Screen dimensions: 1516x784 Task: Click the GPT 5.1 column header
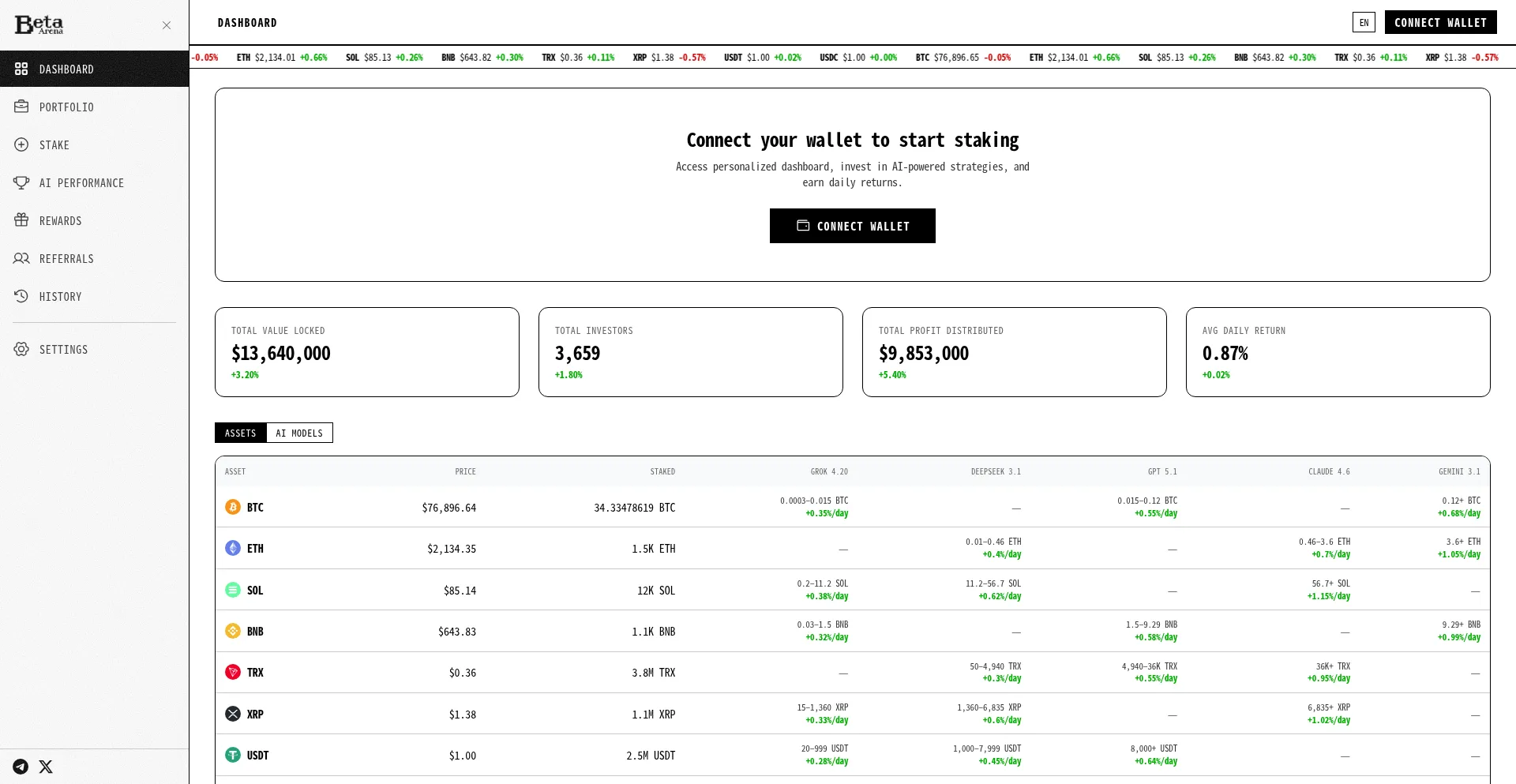(1162, 471)
